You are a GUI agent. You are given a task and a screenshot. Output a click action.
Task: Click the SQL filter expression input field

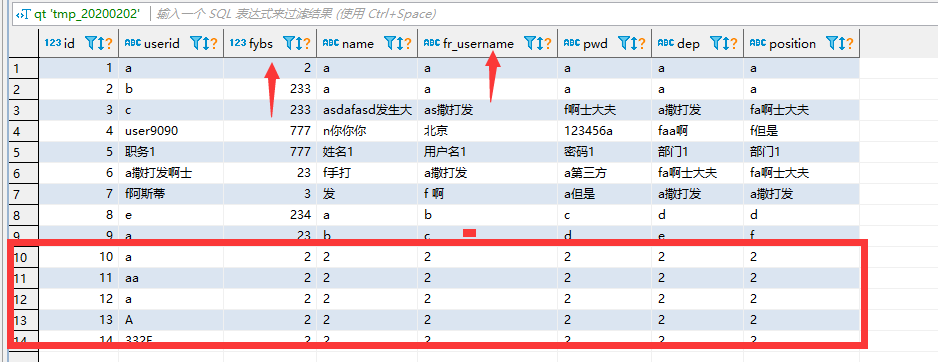click(544, 13)
